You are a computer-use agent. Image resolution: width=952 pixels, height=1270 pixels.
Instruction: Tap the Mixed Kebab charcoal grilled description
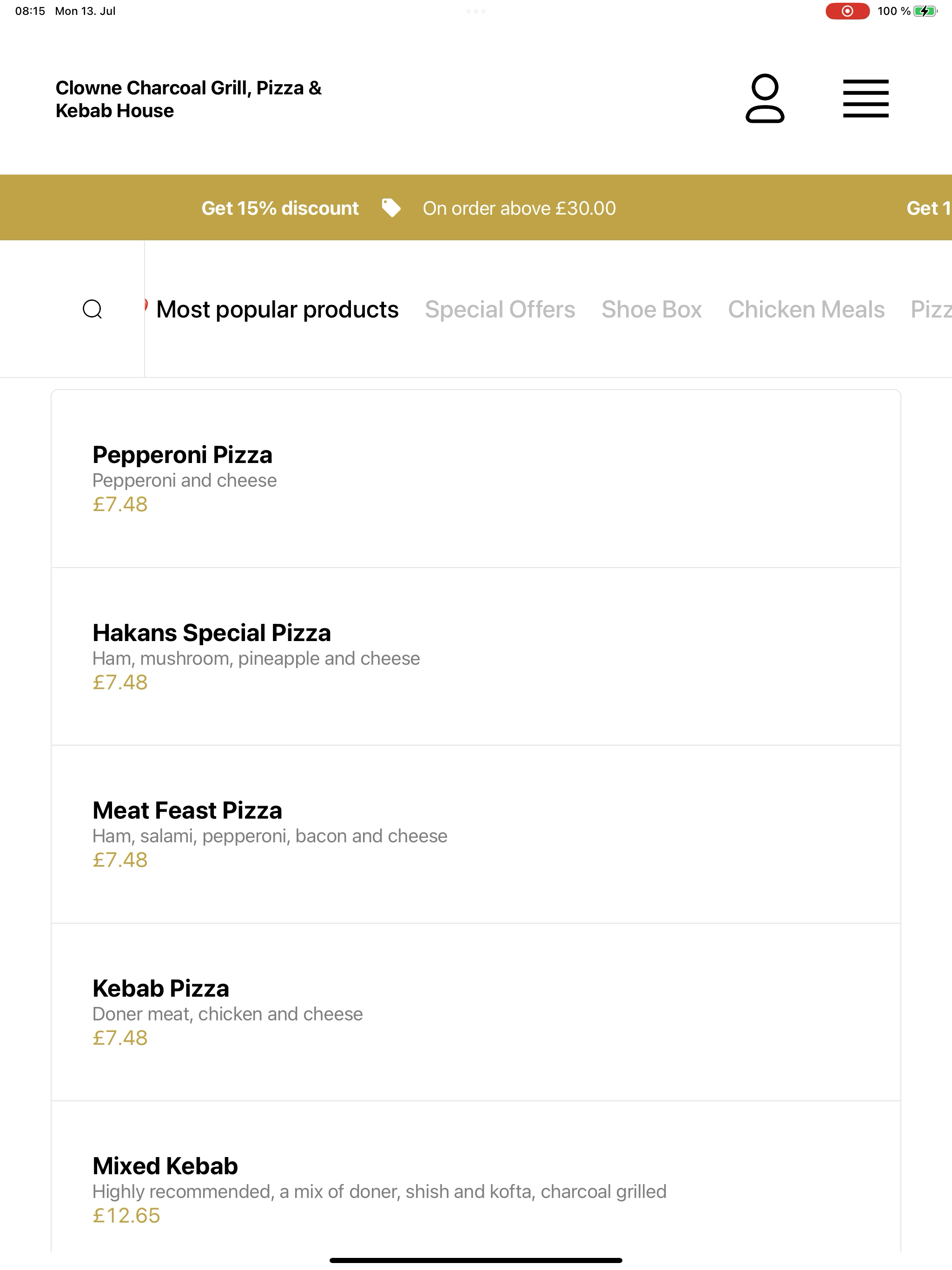379,1191
